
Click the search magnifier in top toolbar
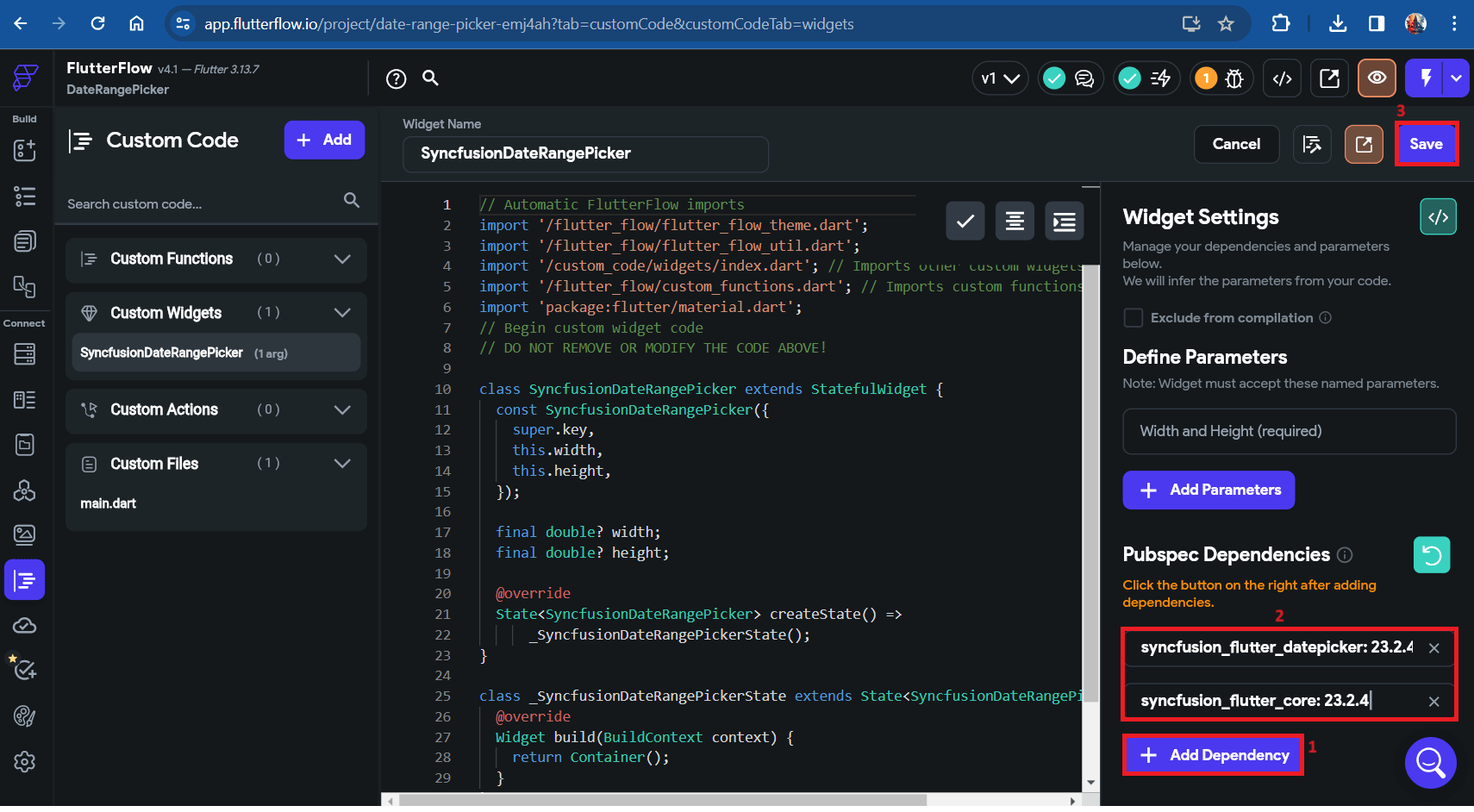(x=431, y=78)
